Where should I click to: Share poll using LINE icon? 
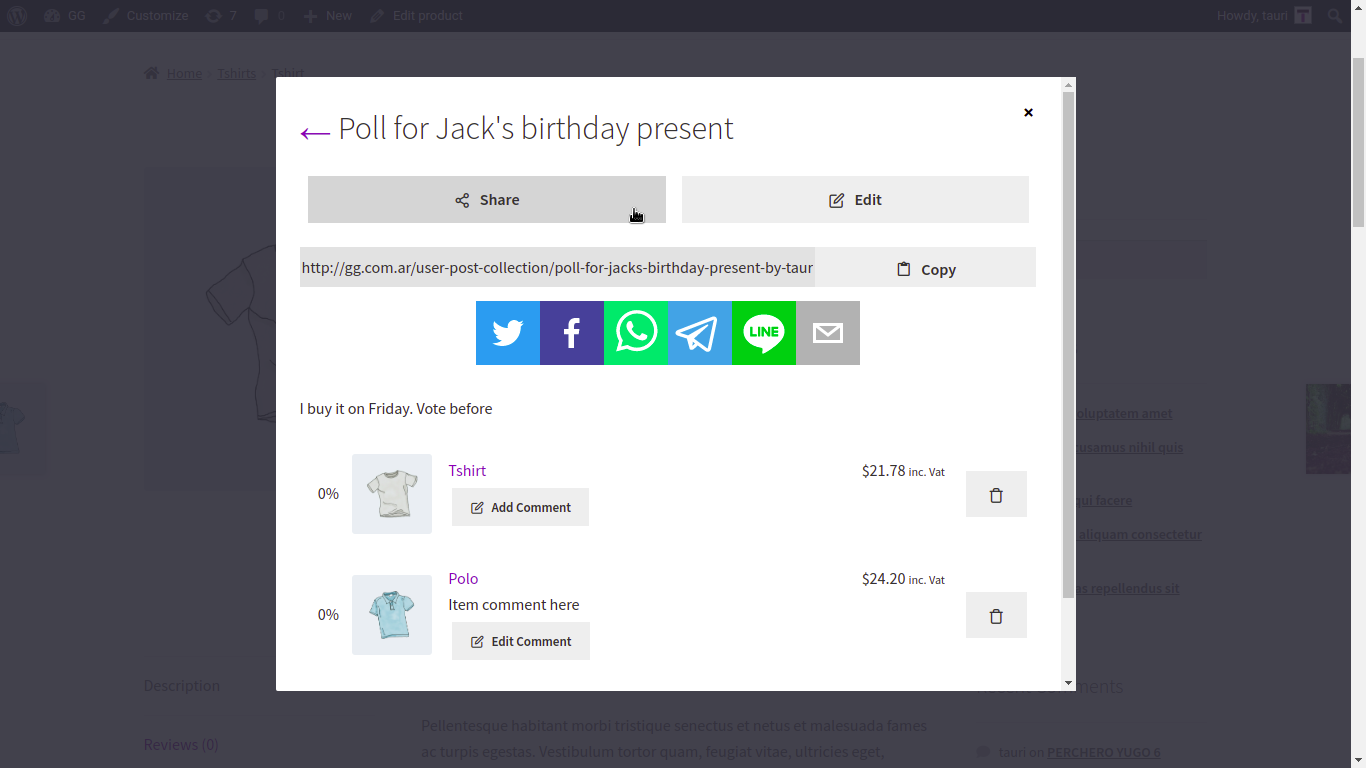764,333
